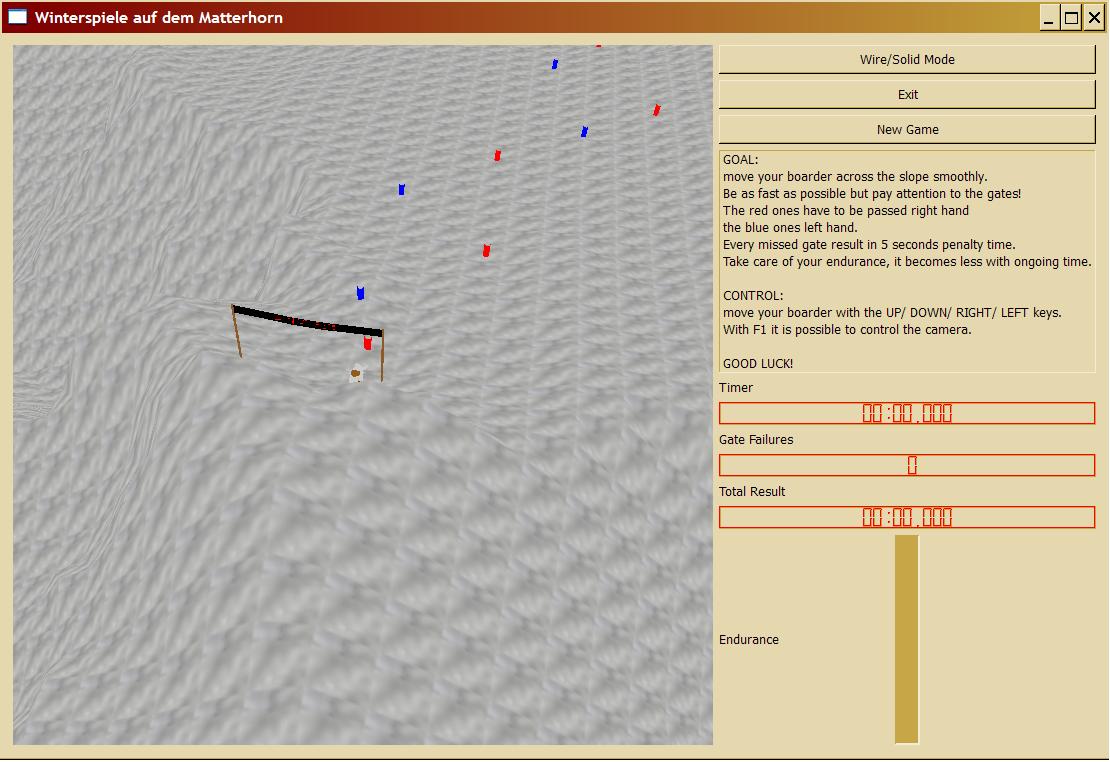This screenshot has height=762, width=1110.
Task: Click the Endurance vertical bar
Action: click(907, 639)
